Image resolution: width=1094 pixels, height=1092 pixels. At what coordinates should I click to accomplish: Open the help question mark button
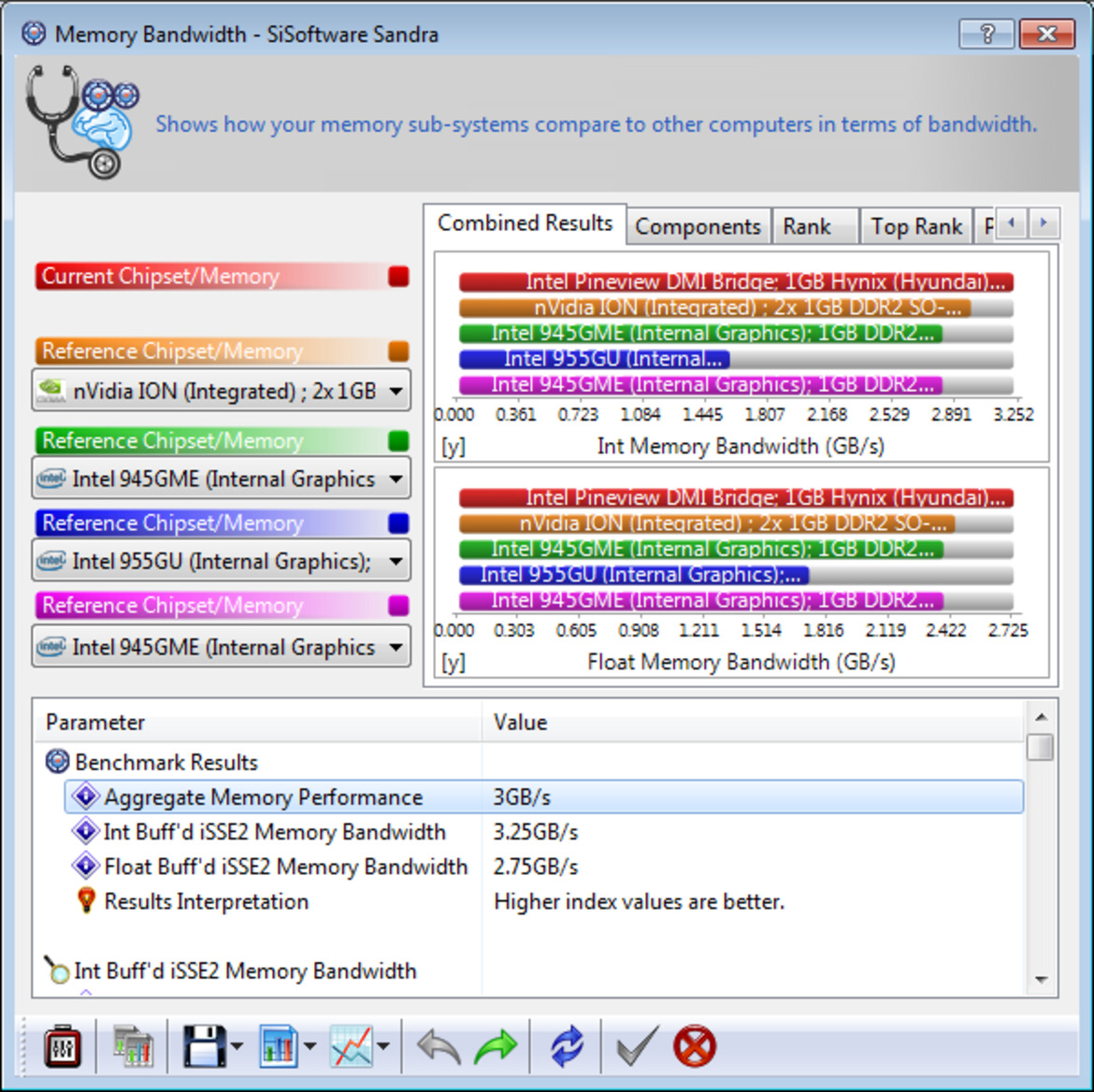pyautogui.click(x=986, y=34)
